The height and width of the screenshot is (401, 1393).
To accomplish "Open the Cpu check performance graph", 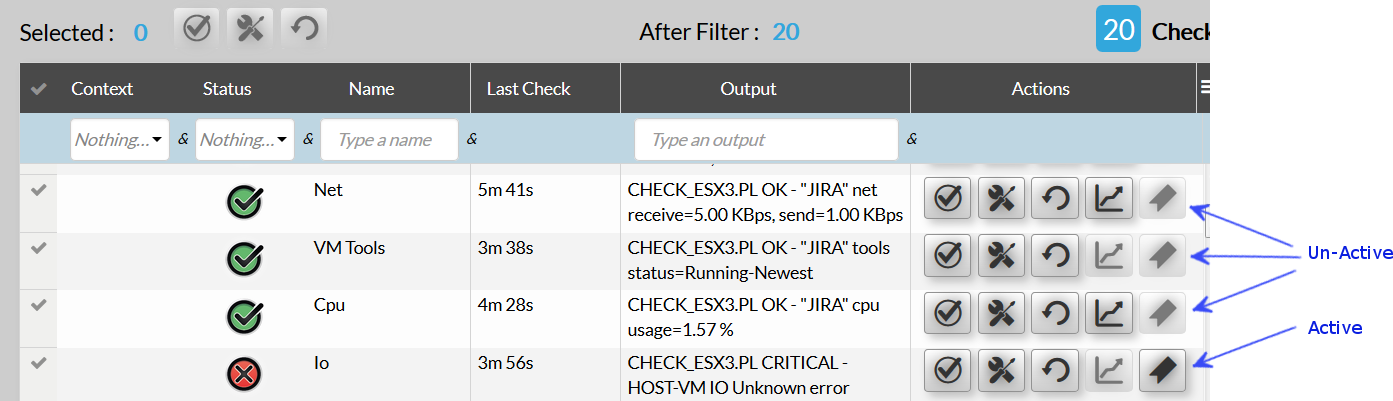I will [x=1108, y=313].
